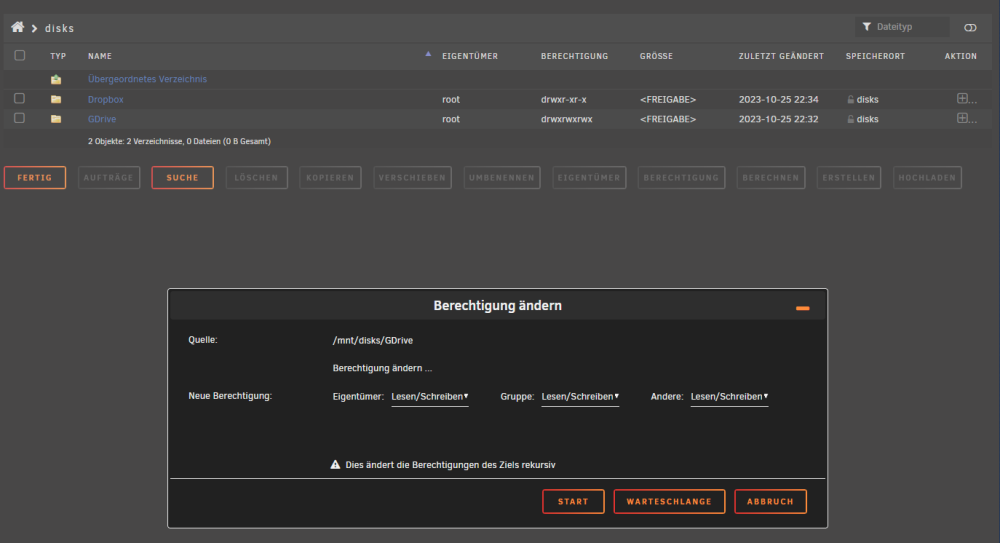Click the parent directory folder icon
Image resolution: width=1000 pixels, height=543 pixels.
(56, 79)
